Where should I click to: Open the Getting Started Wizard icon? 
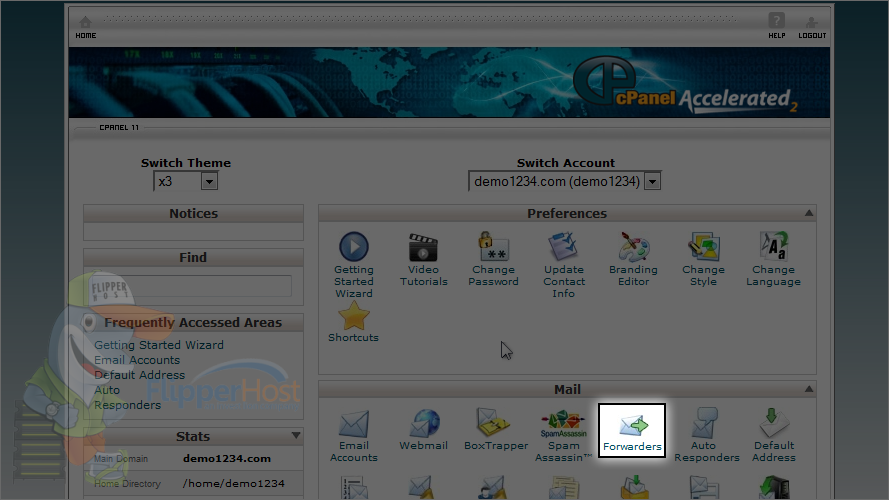coord(354,264)
